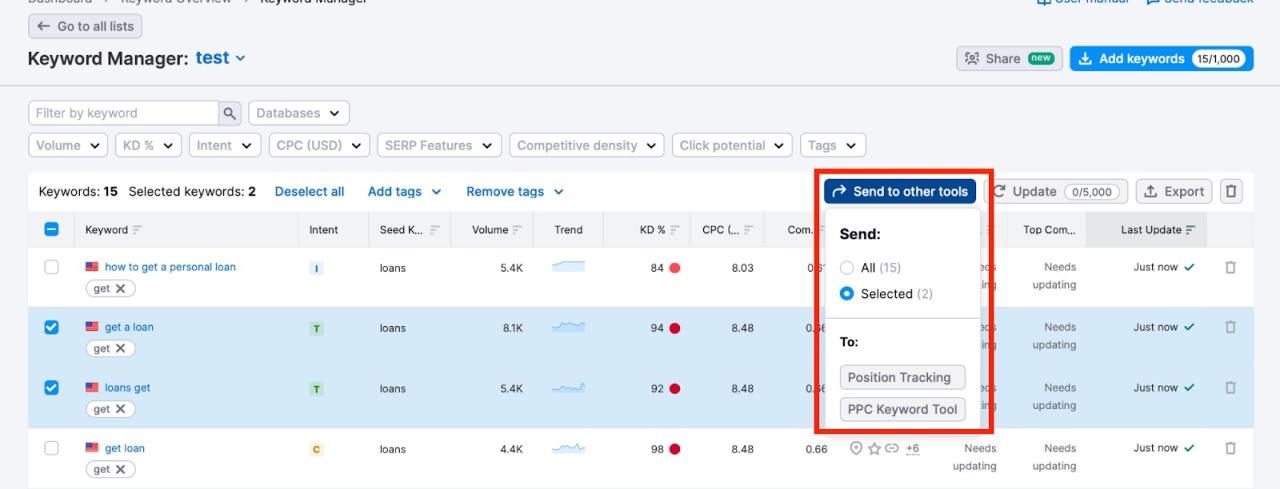Check the 'get loan' row checkbox
The image size is (1280, 489).
[x=52, y=448]
